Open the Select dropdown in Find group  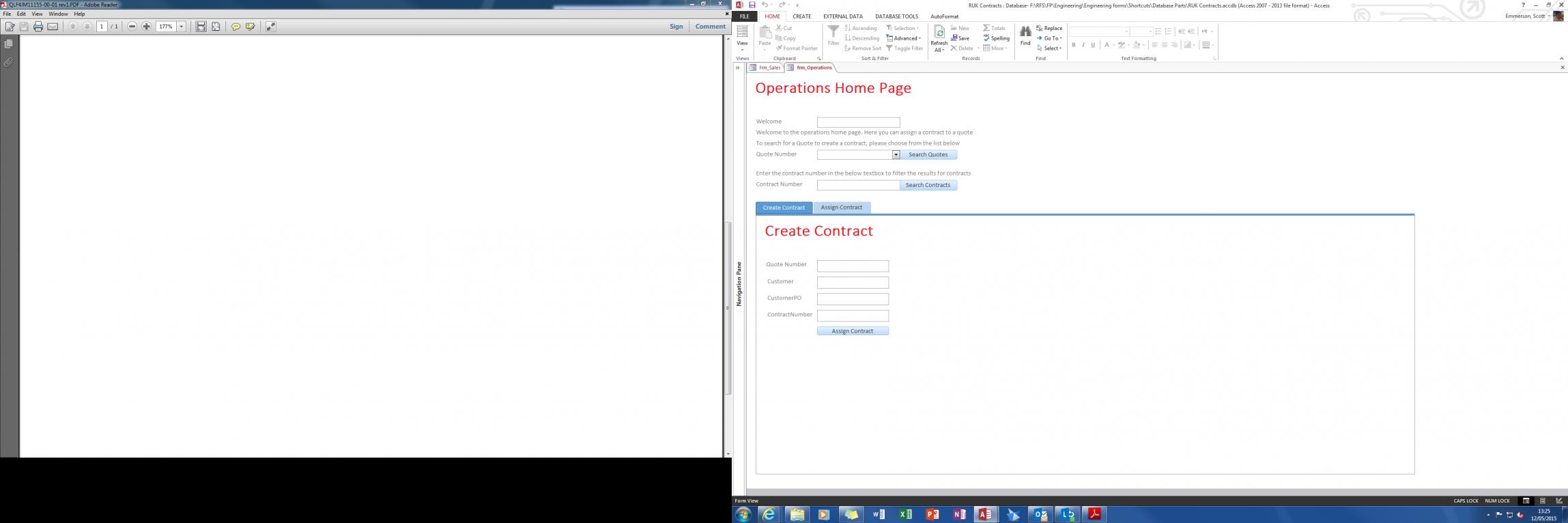click(x=1049, y=48)
